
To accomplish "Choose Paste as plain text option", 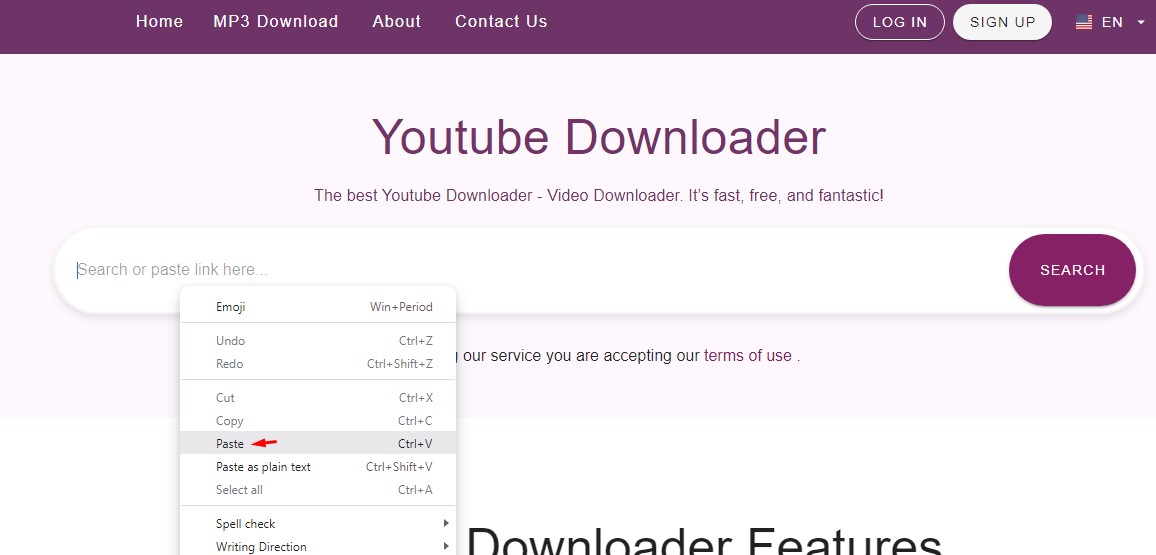I will click(x=263, y=467).
